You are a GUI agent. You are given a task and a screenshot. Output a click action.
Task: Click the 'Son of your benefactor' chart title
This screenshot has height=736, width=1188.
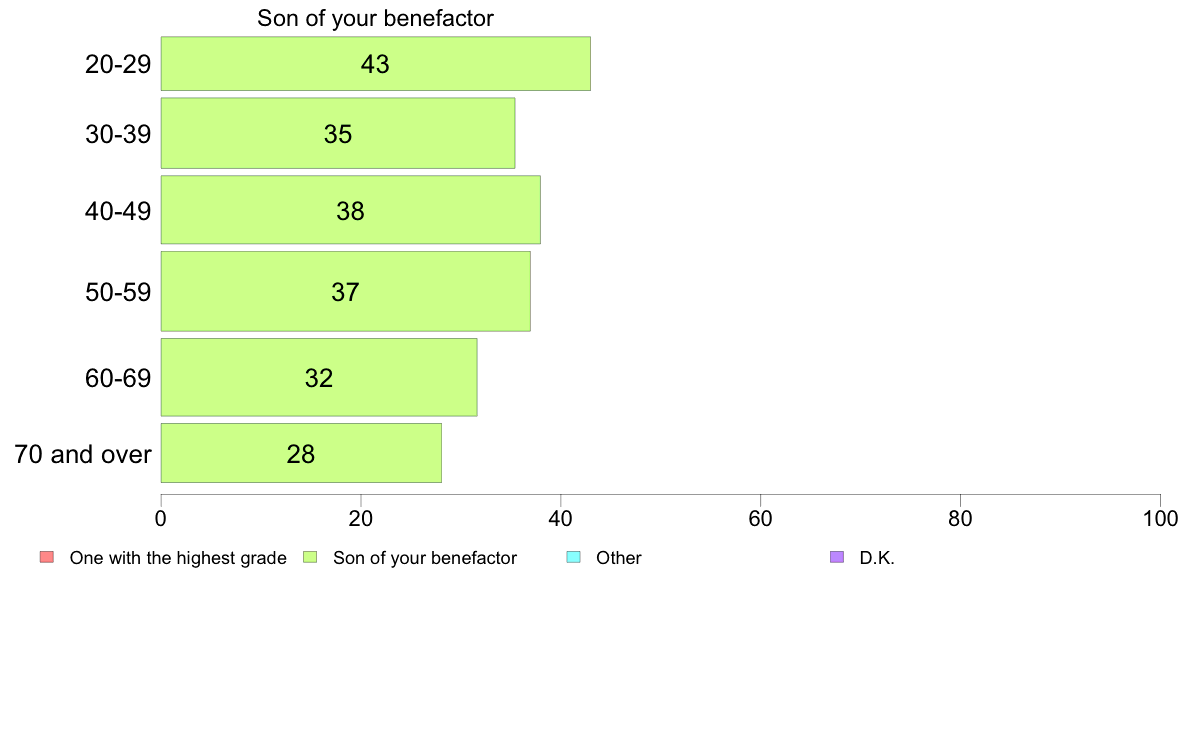point(375,18)
